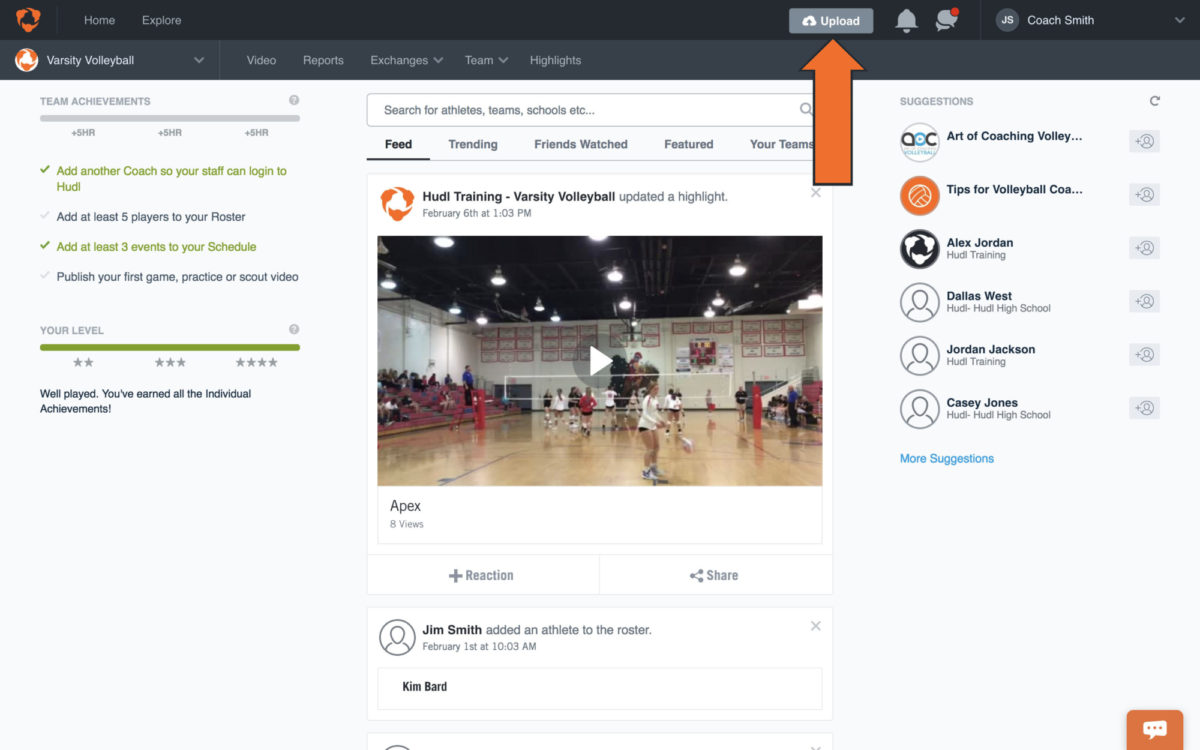This screenshot has width=1200, height=750.
Task: Open the Video section
Action: click(x=261, y=60)
